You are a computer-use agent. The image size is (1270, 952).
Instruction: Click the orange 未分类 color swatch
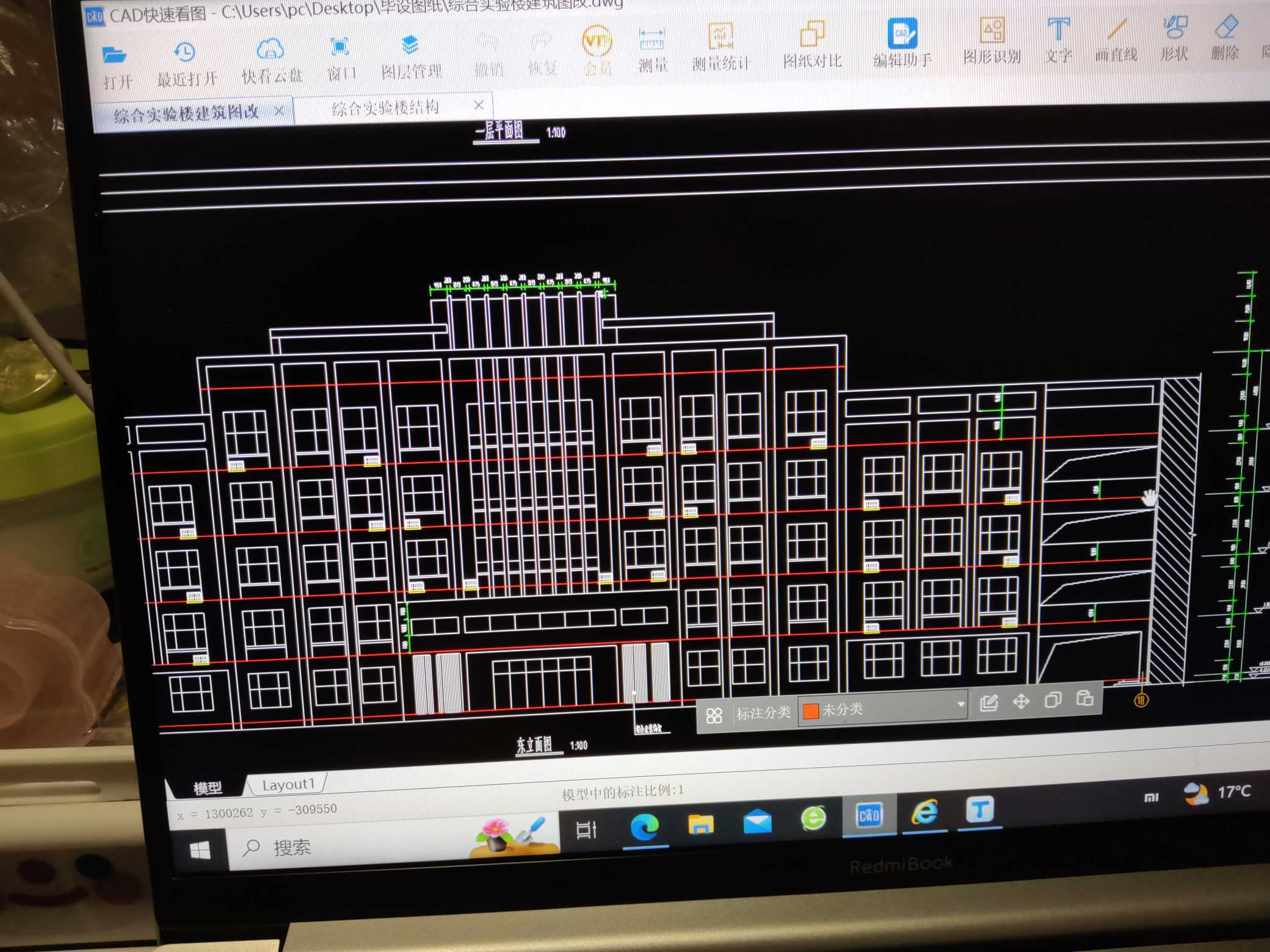tap(810, 711)
